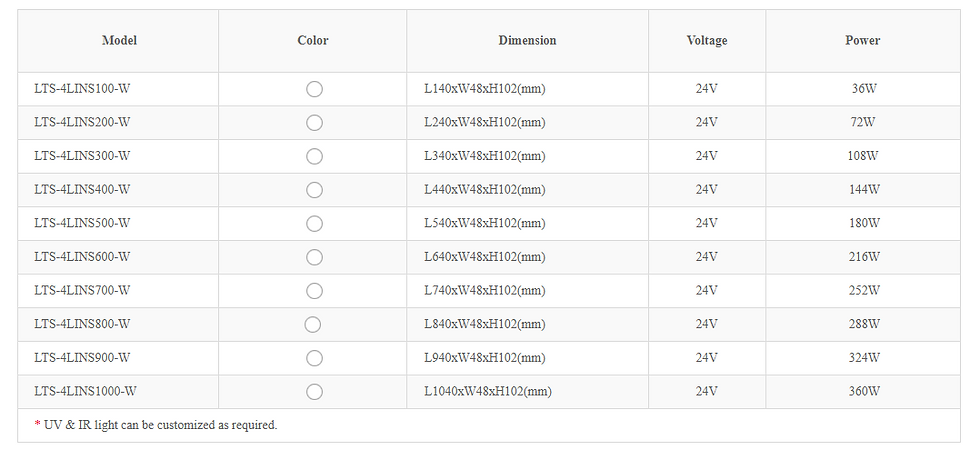Image resolution: width=980 pixels, height=460 pixels.
Task: Choose the color circle for LTS-4LINS800-W
Action: (312, 324)
